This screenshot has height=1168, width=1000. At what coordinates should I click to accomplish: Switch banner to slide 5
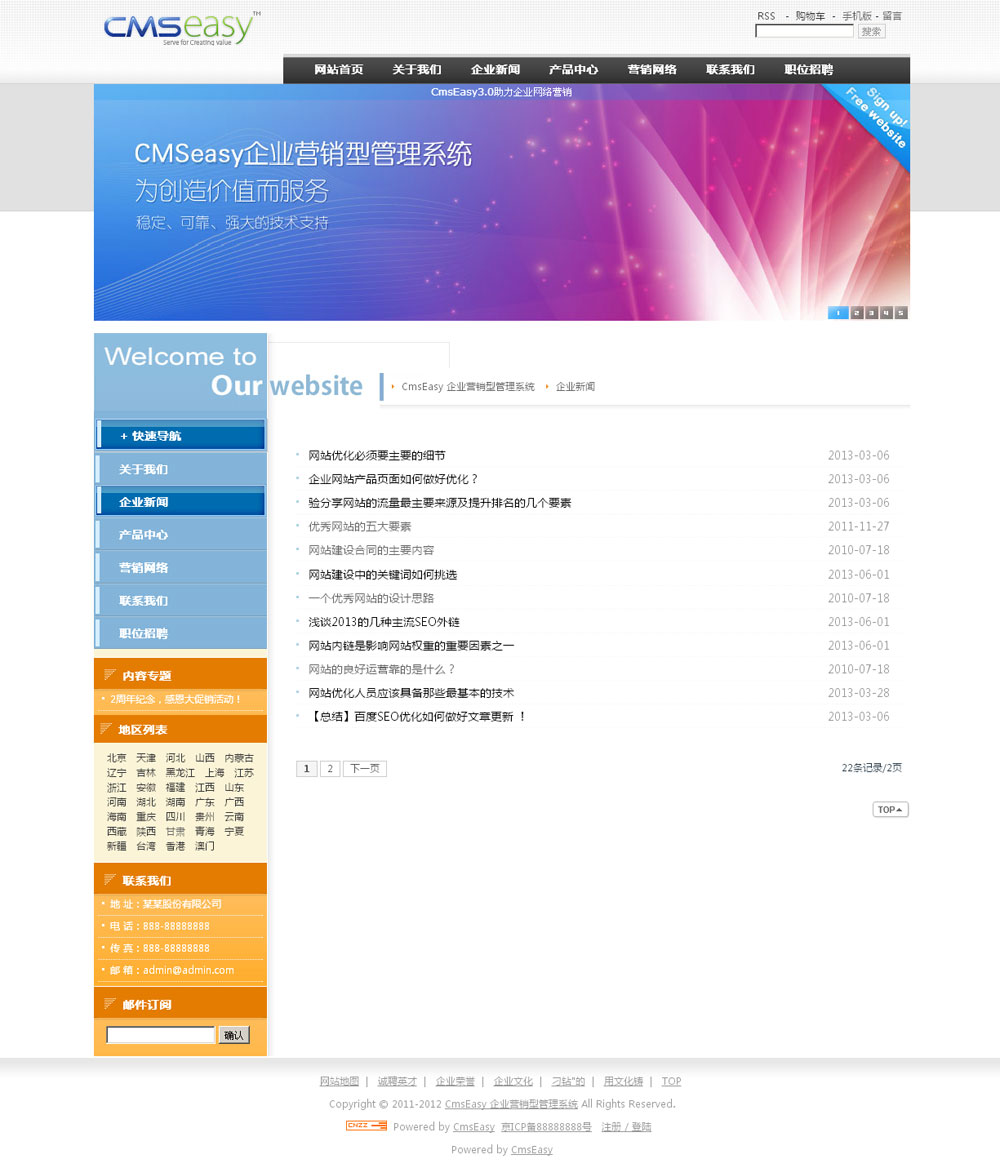[x=901, y=313]
